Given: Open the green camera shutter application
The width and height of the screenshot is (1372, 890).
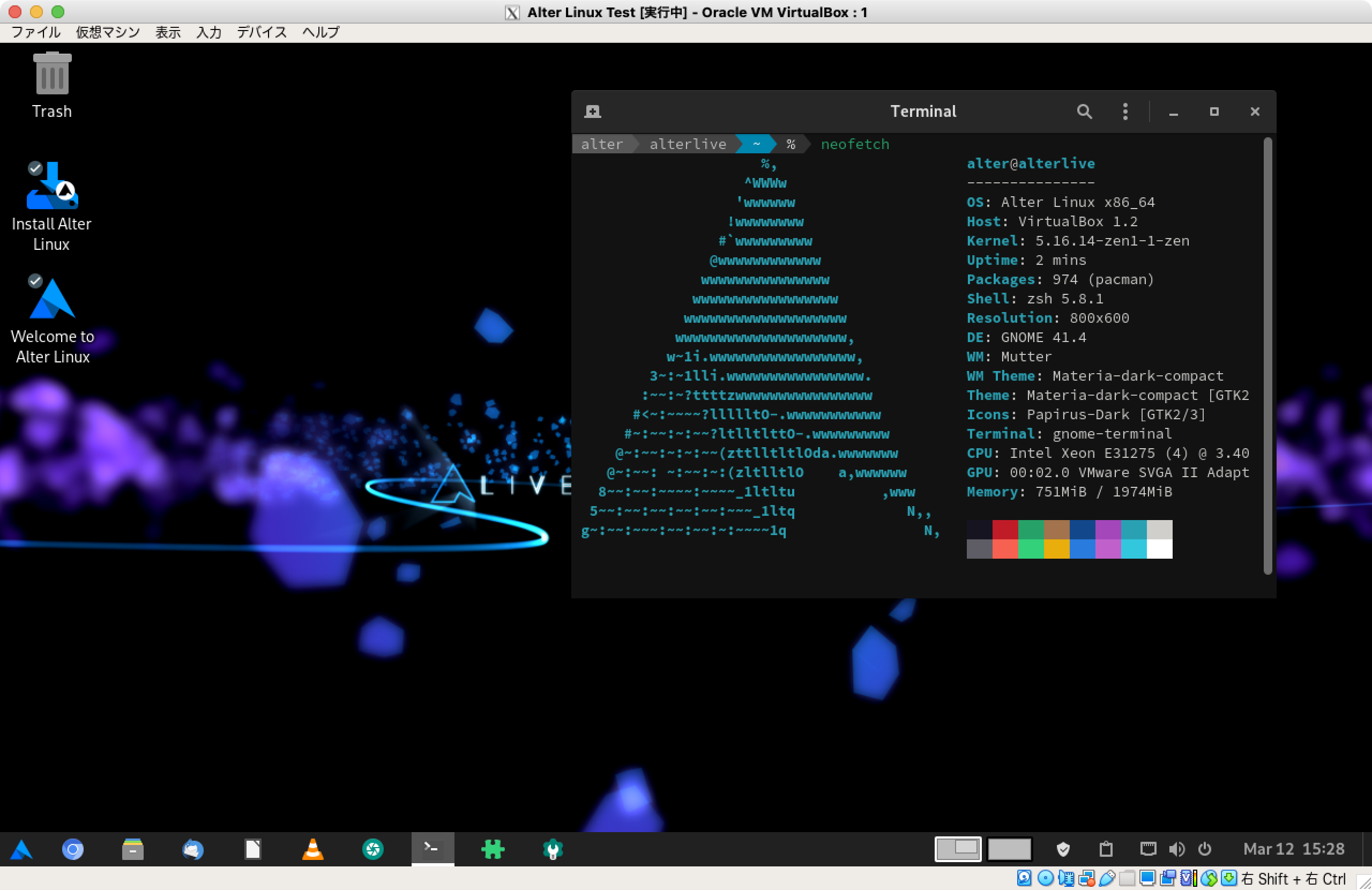Looking at the screenshot, I should (373, 849).
